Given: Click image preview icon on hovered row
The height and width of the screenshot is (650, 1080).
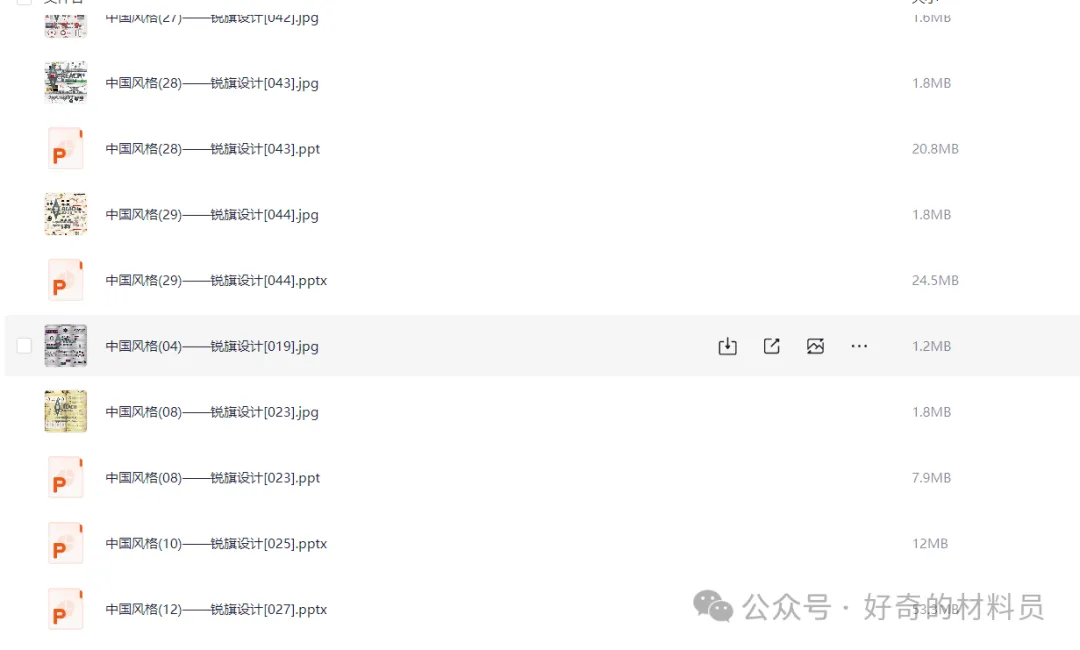Looking at the screenshot, I should point(816,346).
